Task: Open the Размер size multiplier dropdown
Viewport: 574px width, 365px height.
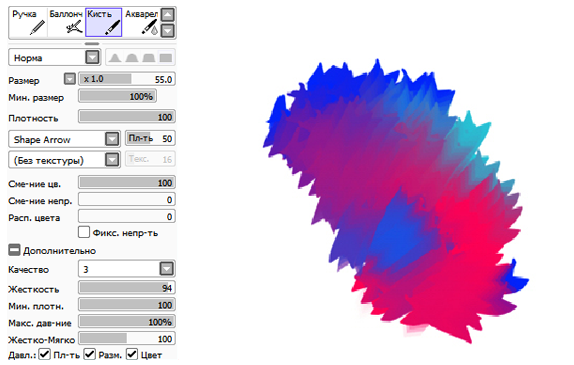Action: pos(70,79)
